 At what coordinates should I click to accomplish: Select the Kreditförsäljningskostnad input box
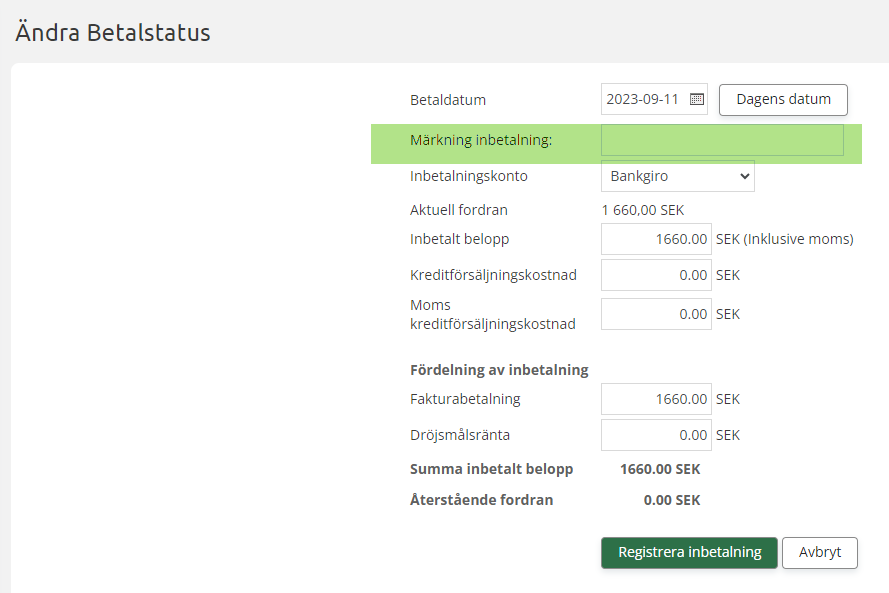click(656, 275)
